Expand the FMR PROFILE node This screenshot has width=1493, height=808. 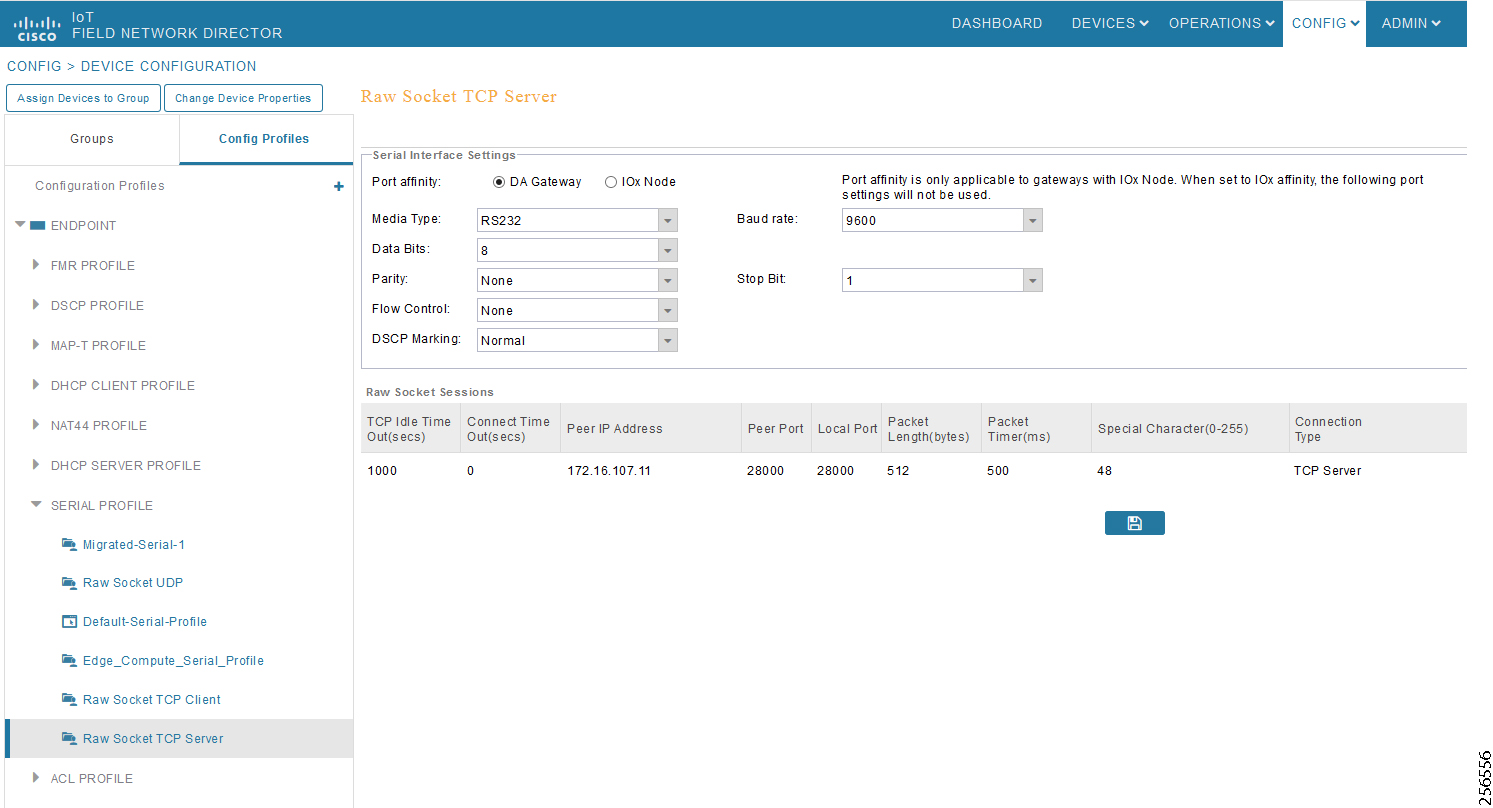tap(36, 265)
